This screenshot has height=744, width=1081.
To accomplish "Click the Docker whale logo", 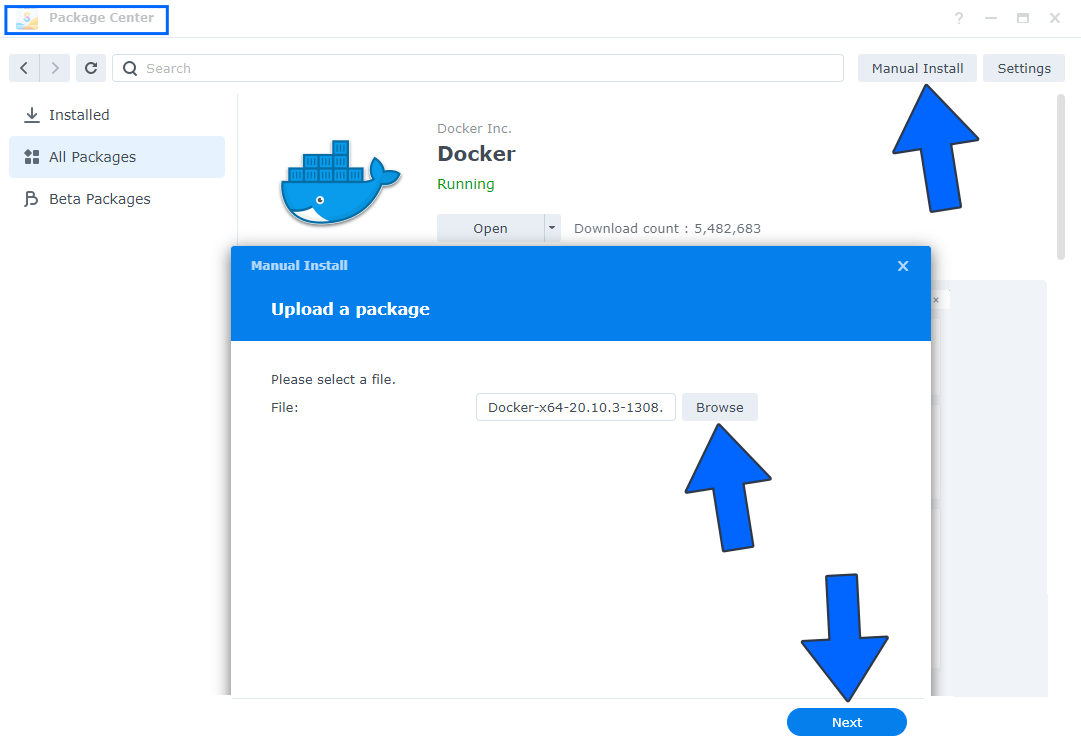I will pyautogui.click(x=340, y=183).
